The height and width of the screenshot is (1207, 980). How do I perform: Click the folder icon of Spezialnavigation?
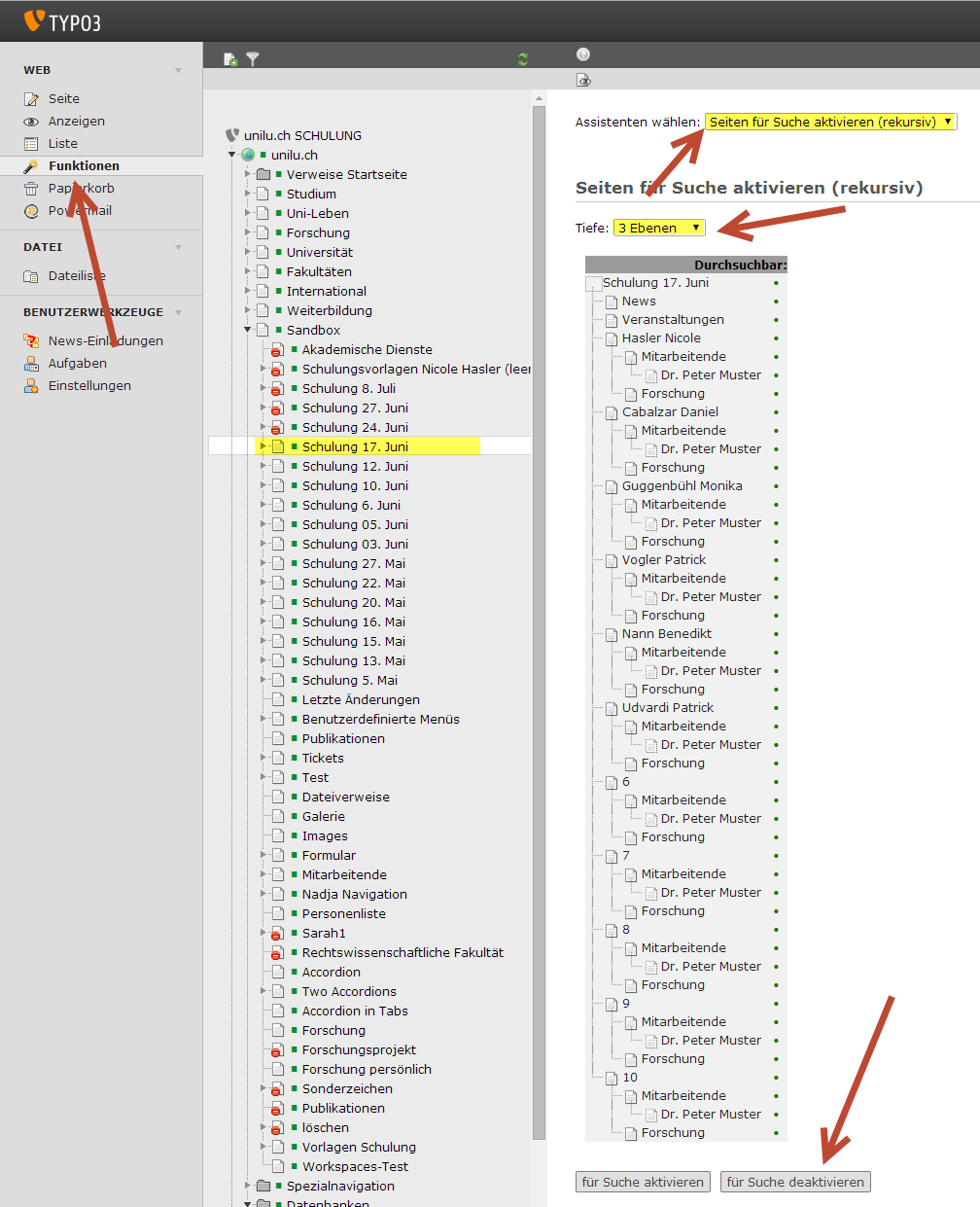pos(263,1186)
